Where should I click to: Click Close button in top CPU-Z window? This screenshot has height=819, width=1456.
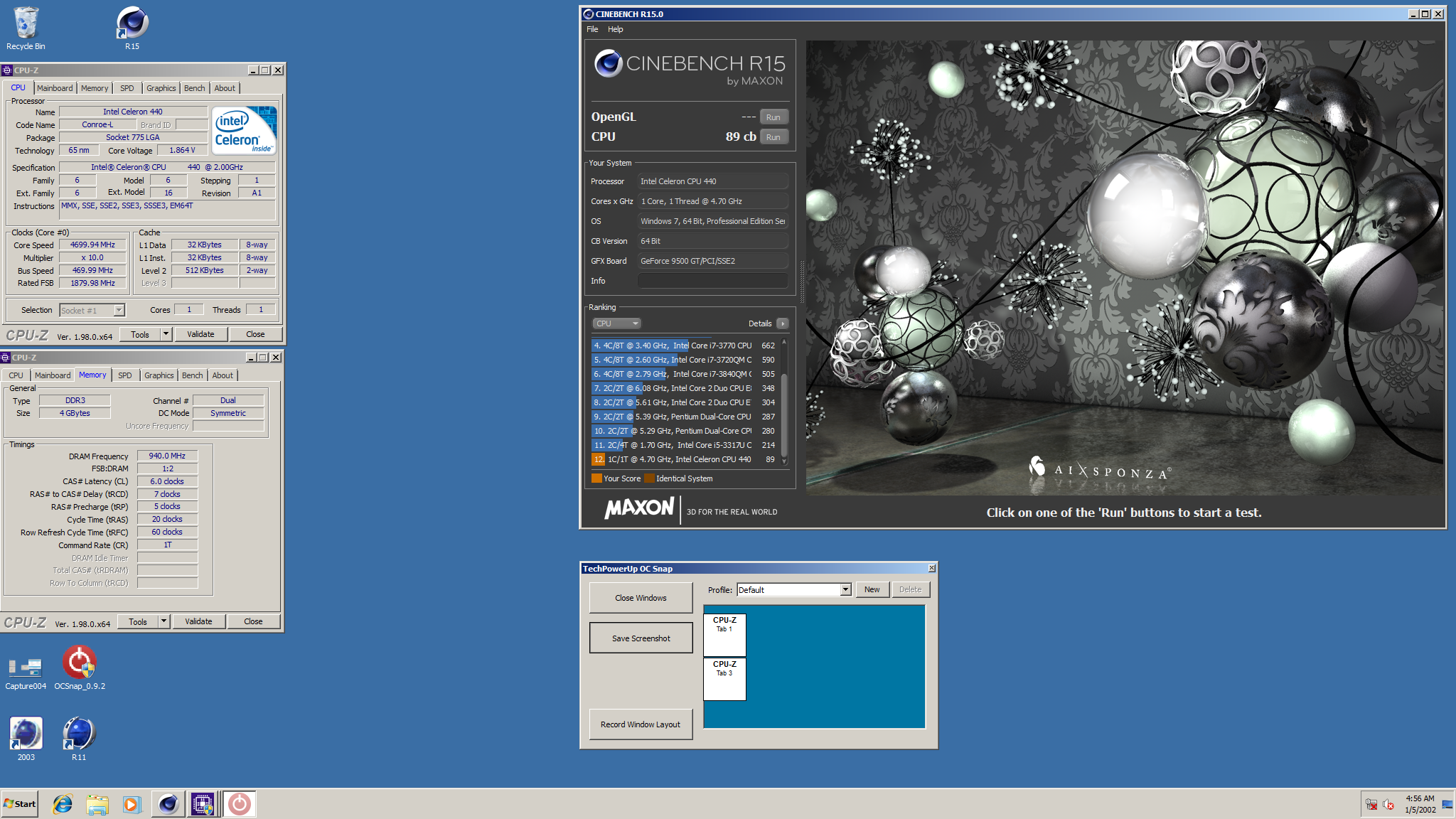(x=255, y=334)
